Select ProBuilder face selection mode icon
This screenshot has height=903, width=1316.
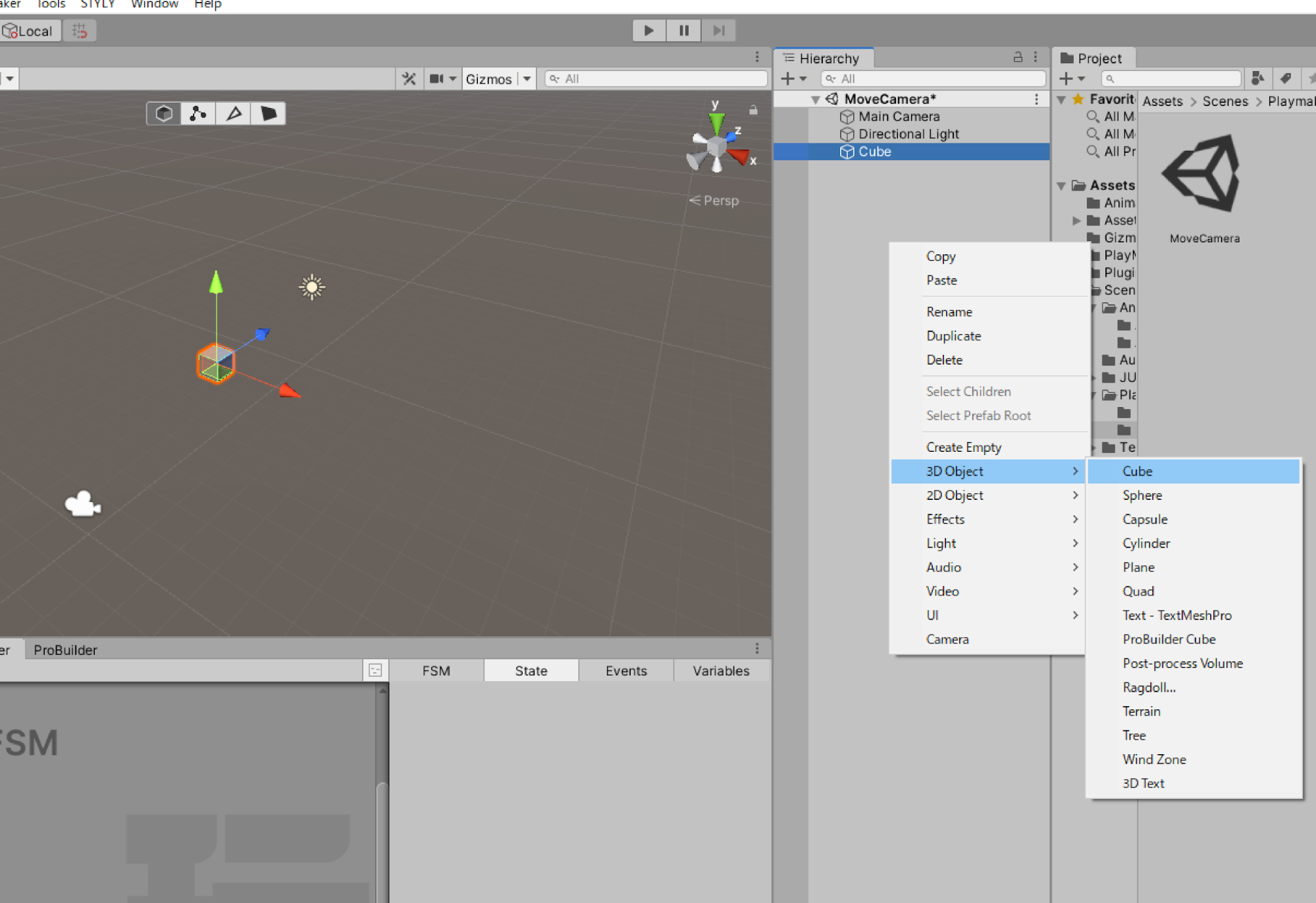point(268,113)
